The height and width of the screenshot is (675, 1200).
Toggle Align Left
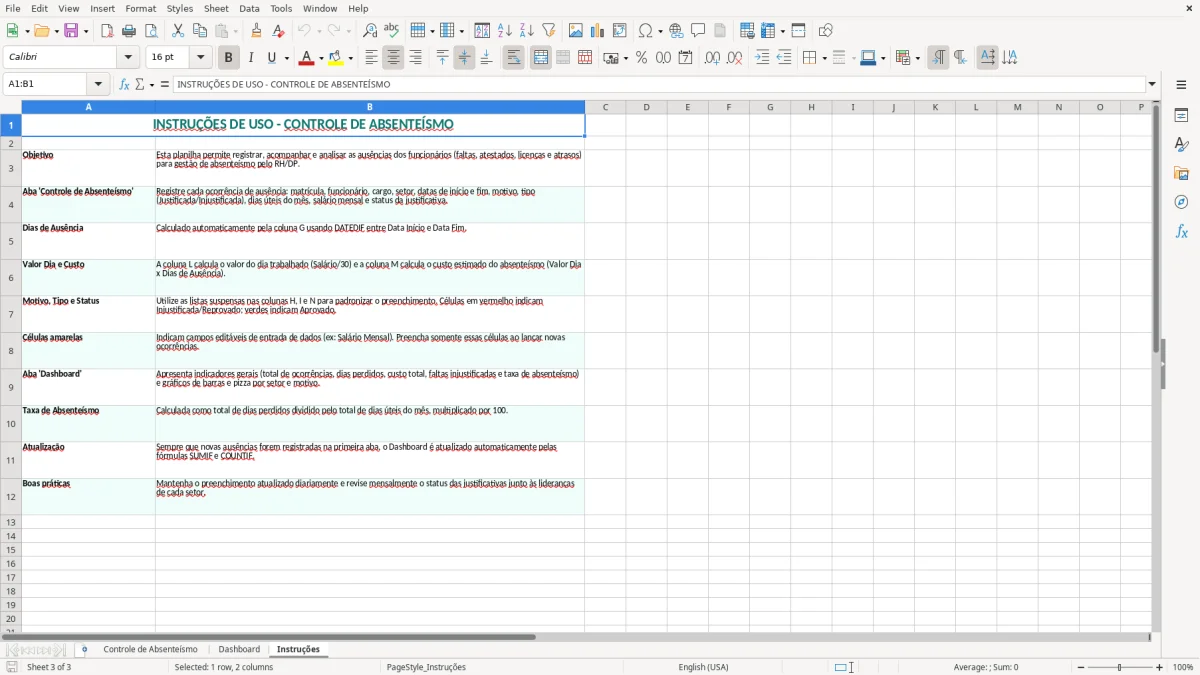click(371, 58)
